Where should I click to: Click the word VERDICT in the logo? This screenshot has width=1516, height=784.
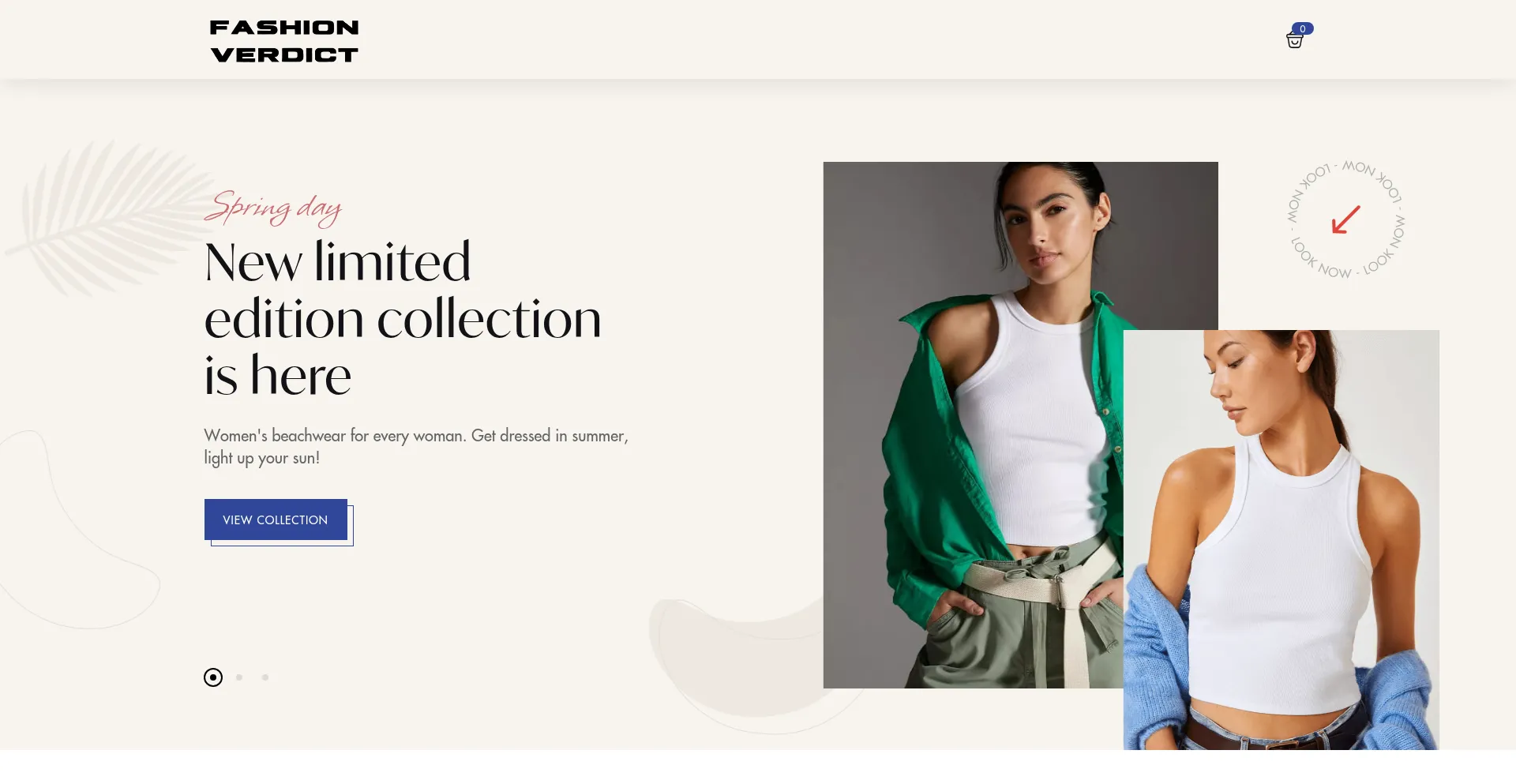point(284,54)
